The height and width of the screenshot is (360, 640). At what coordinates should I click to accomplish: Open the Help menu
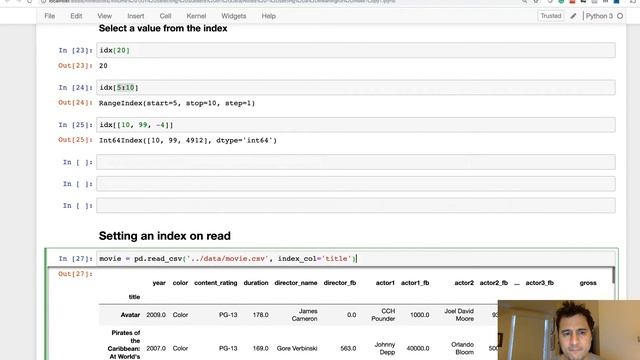point(269,16)
